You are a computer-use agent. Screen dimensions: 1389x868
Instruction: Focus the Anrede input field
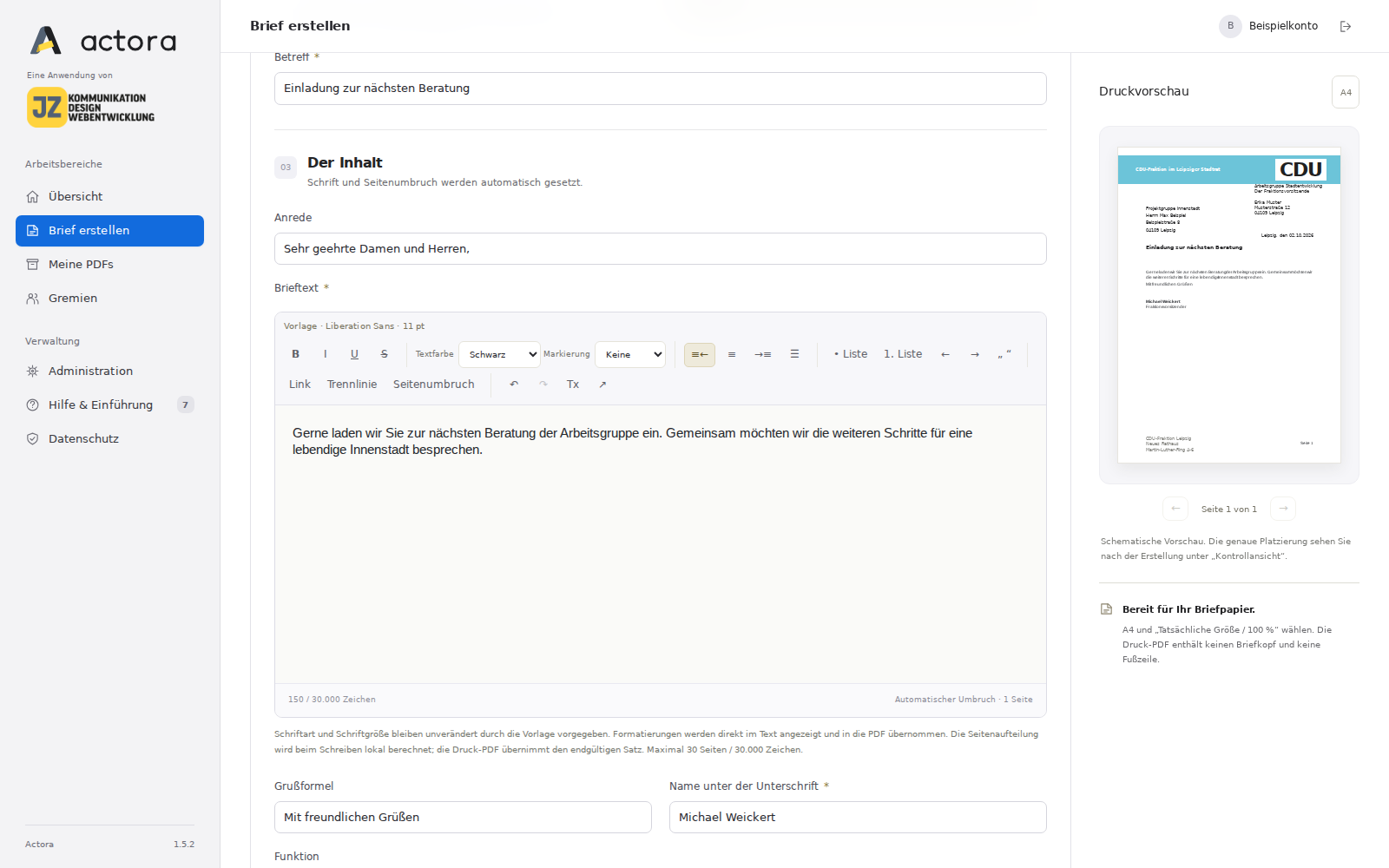661,248
